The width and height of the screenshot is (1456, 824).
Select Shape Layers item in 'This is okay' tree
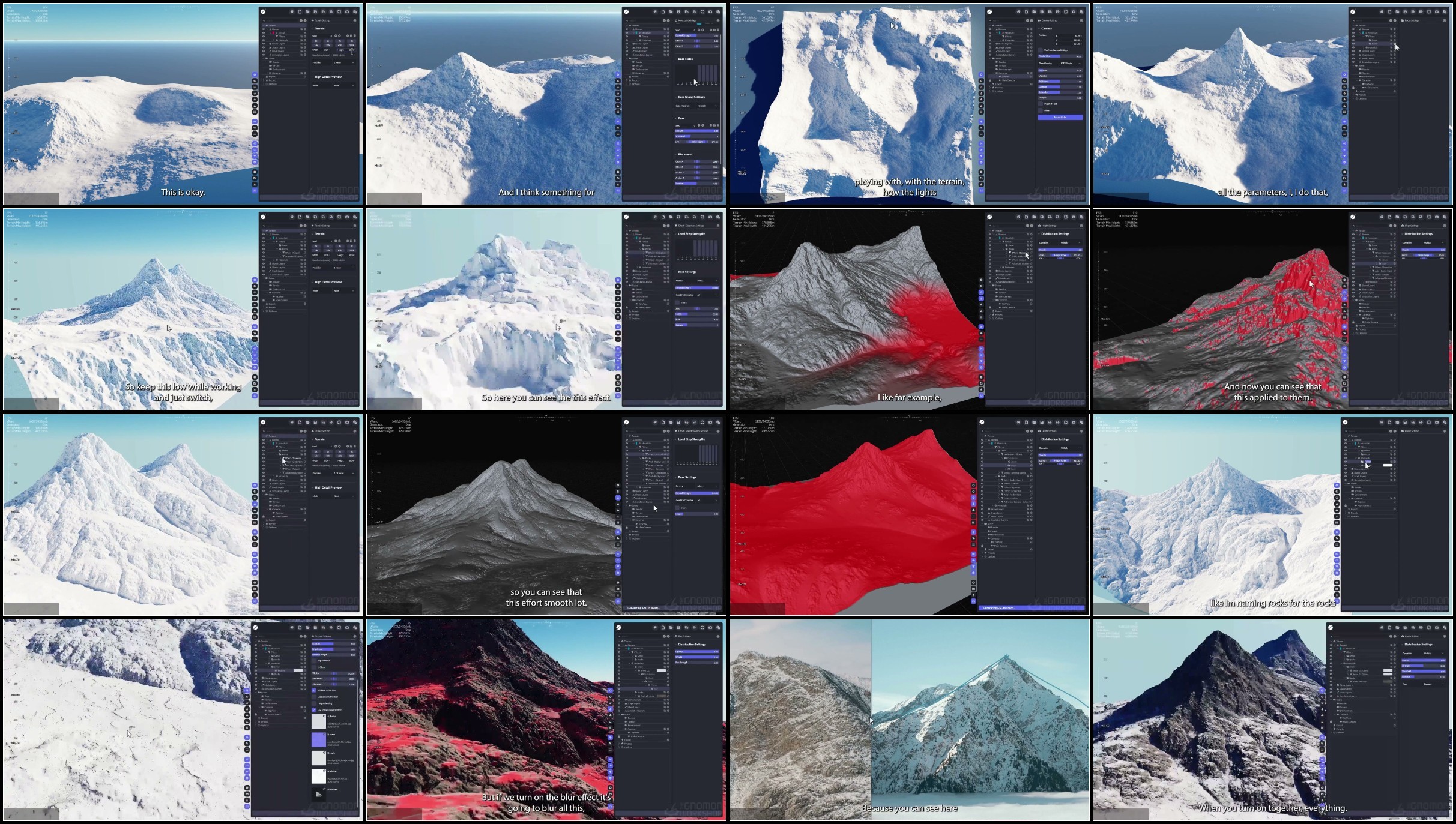point(278,47)
